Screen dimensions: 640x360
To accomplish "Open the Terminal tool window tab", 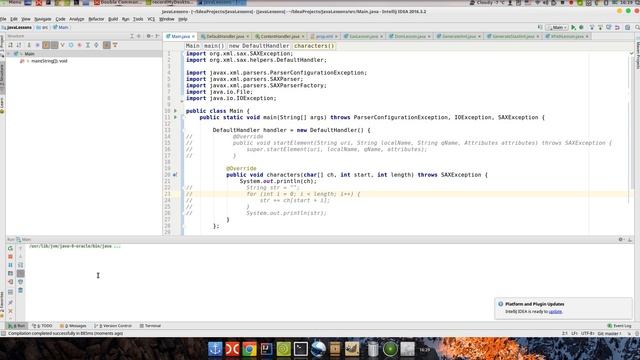I will (x=150, y=326).
